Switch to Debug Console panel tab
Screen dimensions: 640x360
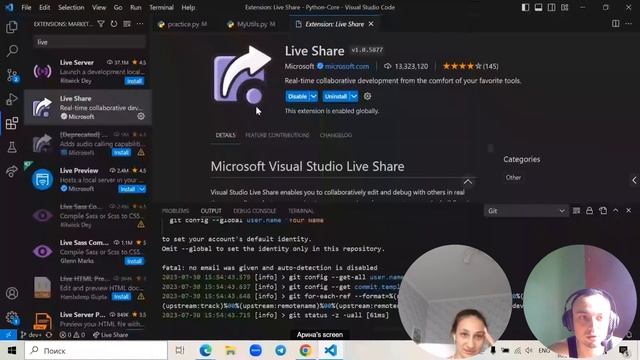tap(255, 211)
